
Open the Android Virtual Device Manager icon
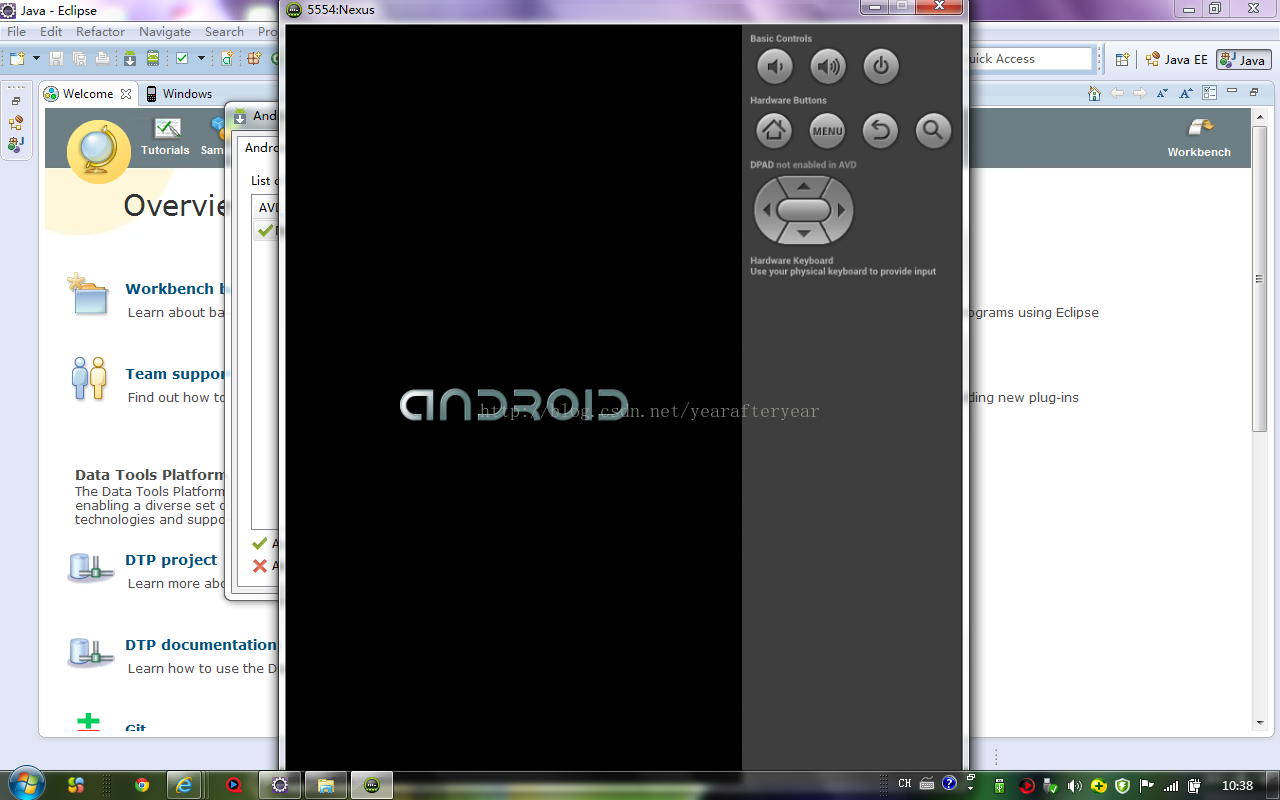tap(152, 59)
